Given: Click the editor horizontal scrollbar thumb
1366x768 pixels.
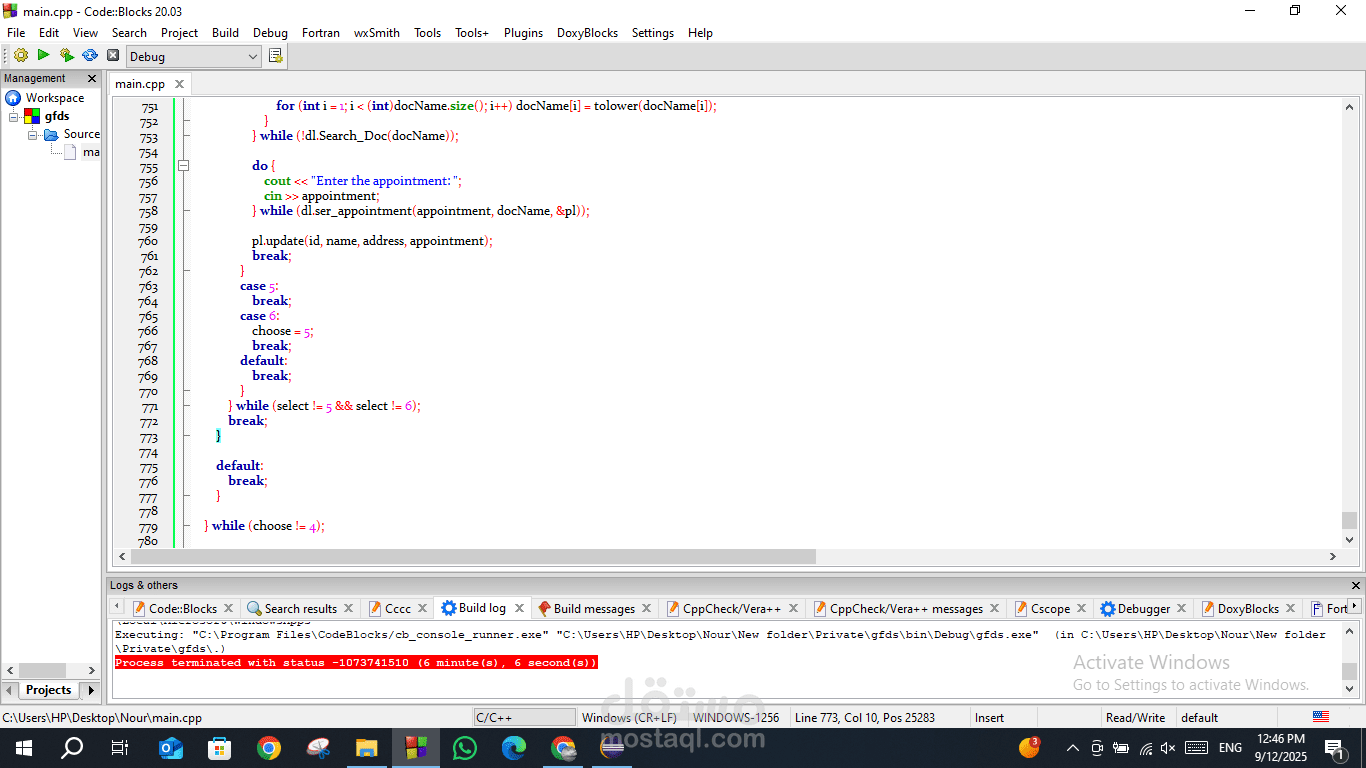Looking at the screenshot, I should (x=473, y=556).
